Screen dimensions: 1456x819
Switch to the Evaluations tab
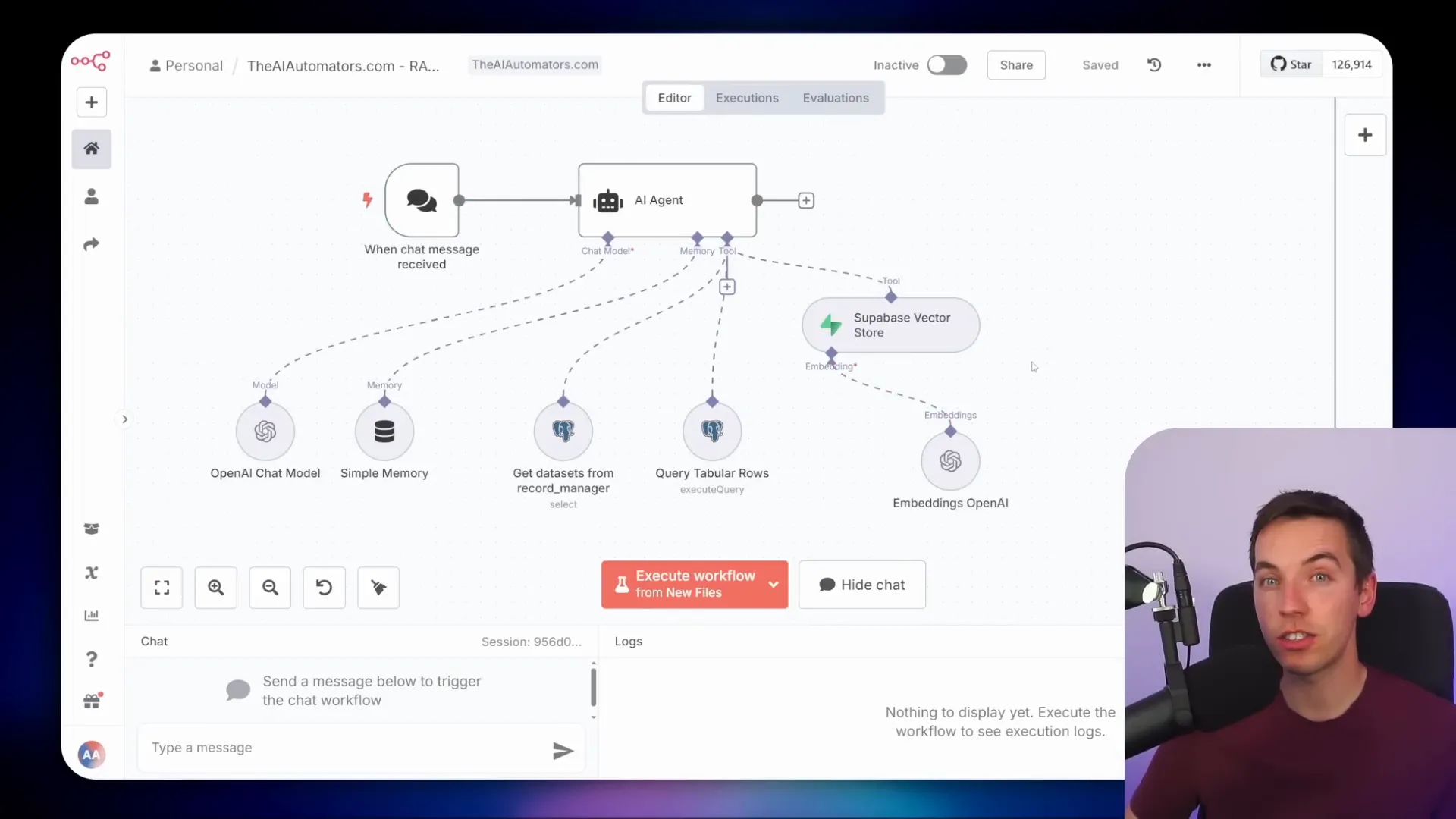[836, 98]
